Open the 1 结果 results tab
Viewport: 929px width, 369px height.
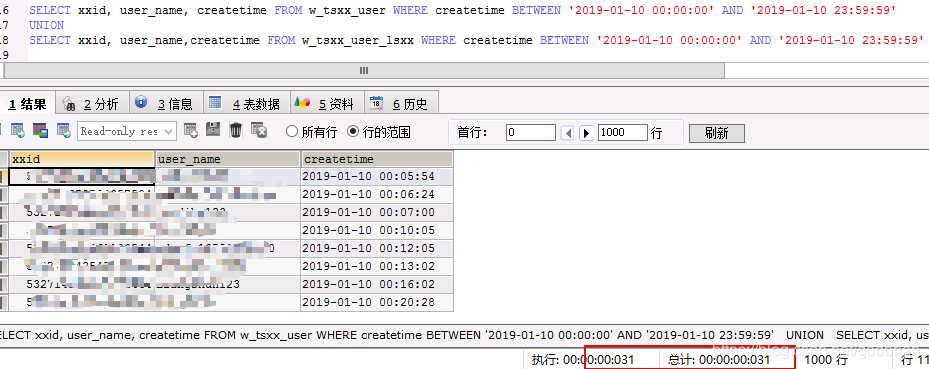pos(27,103)
